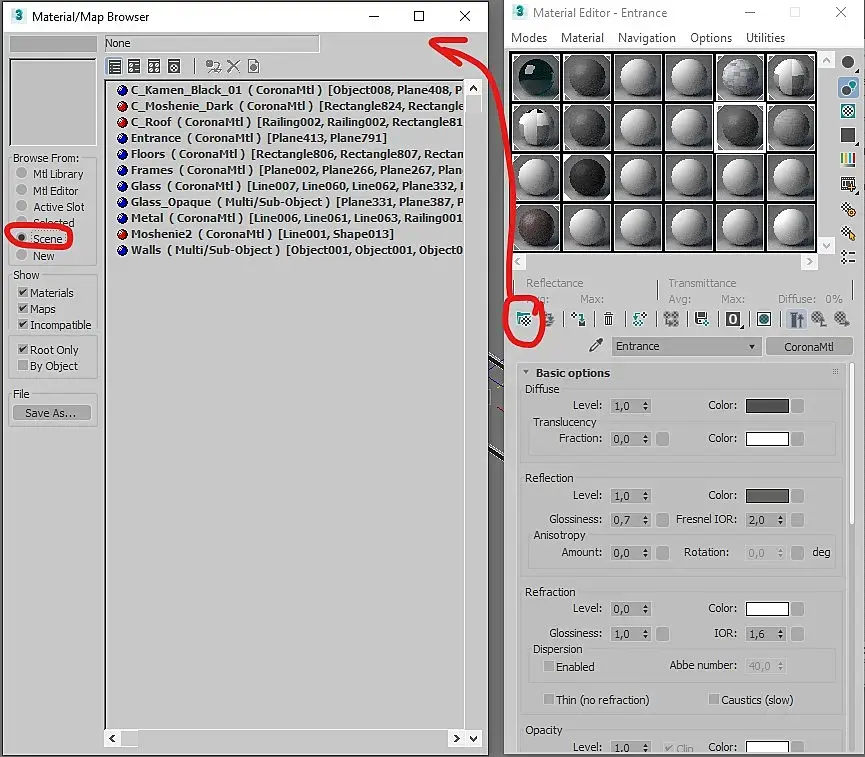
Task: Uncheck the Materials checkbox under Show
Action: click(23, 292)
